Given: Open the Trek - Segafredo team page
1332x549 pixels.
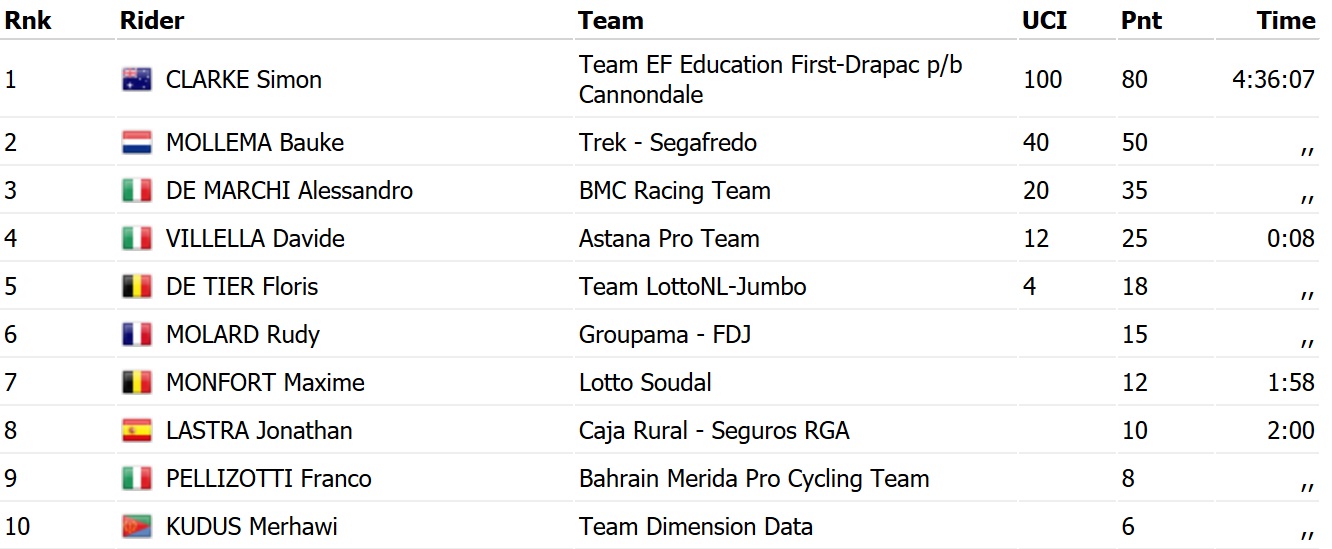Looking at the screenshot, I should pyautogui.click(x=667, y=143).
